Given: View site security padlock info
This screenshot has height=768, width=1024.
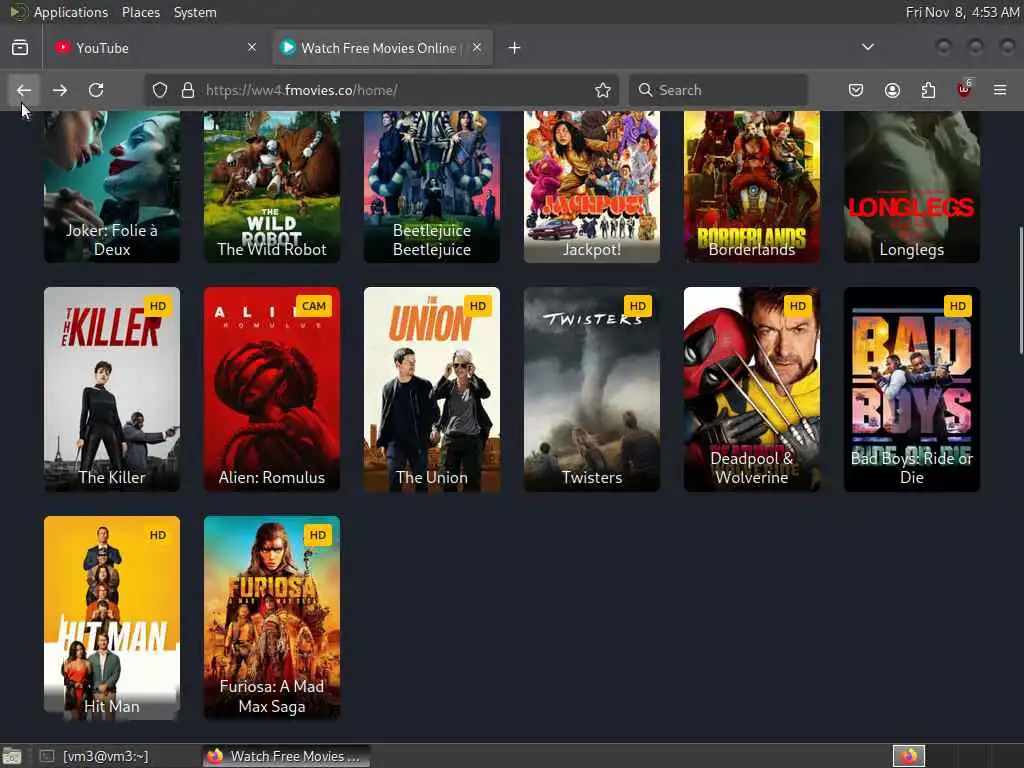Looking at the screenshot, I should 188,90.
